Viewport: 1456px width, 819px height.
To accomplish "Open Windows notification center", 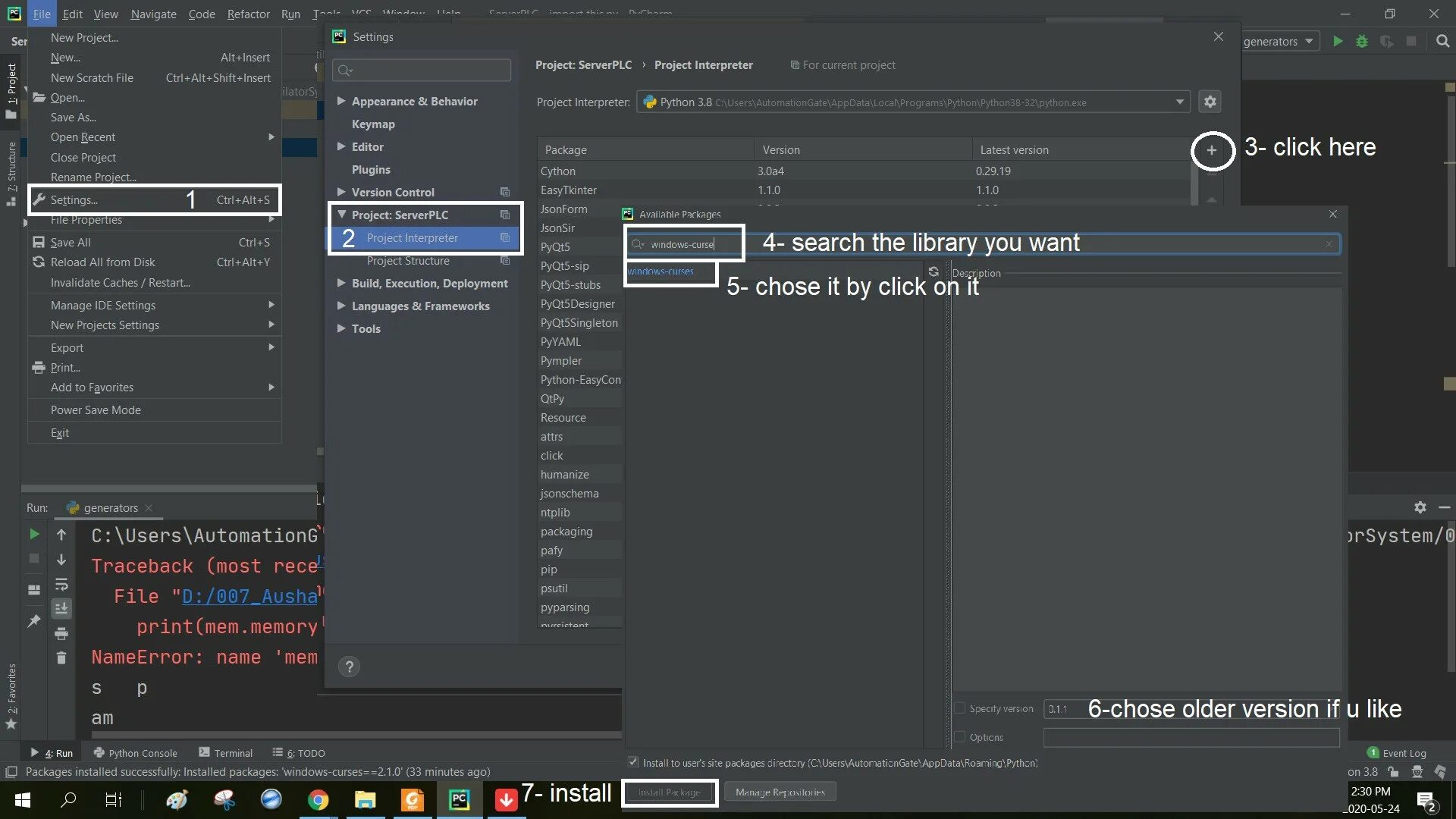I will 1426,801.
